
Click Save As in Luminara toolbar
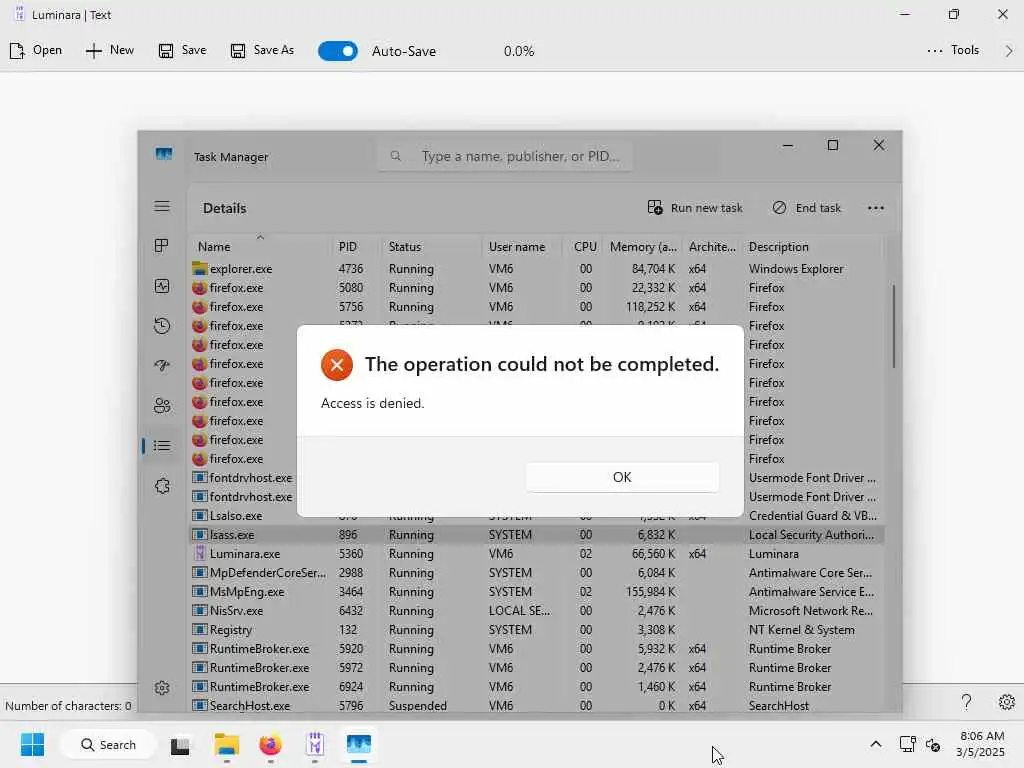(x=262, y=50)
